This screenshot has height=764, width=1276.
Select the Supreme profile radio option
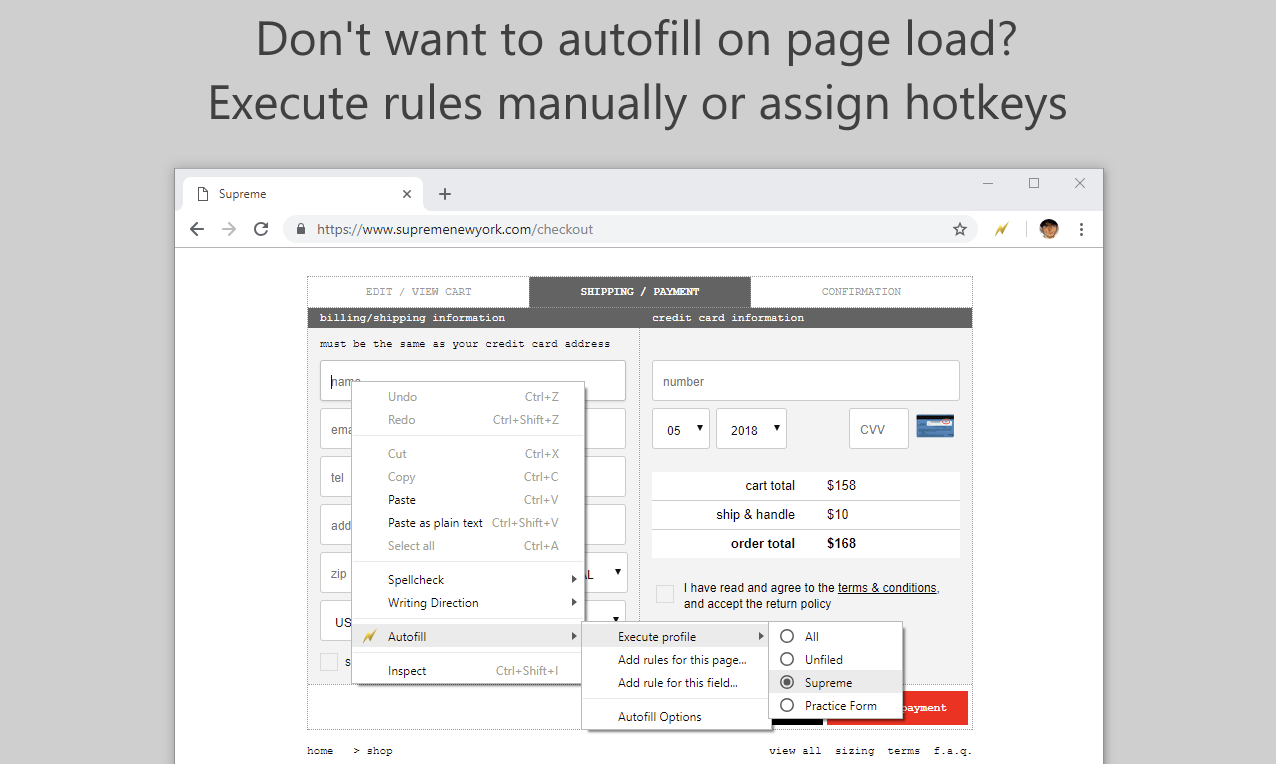(x=787, y=682)
